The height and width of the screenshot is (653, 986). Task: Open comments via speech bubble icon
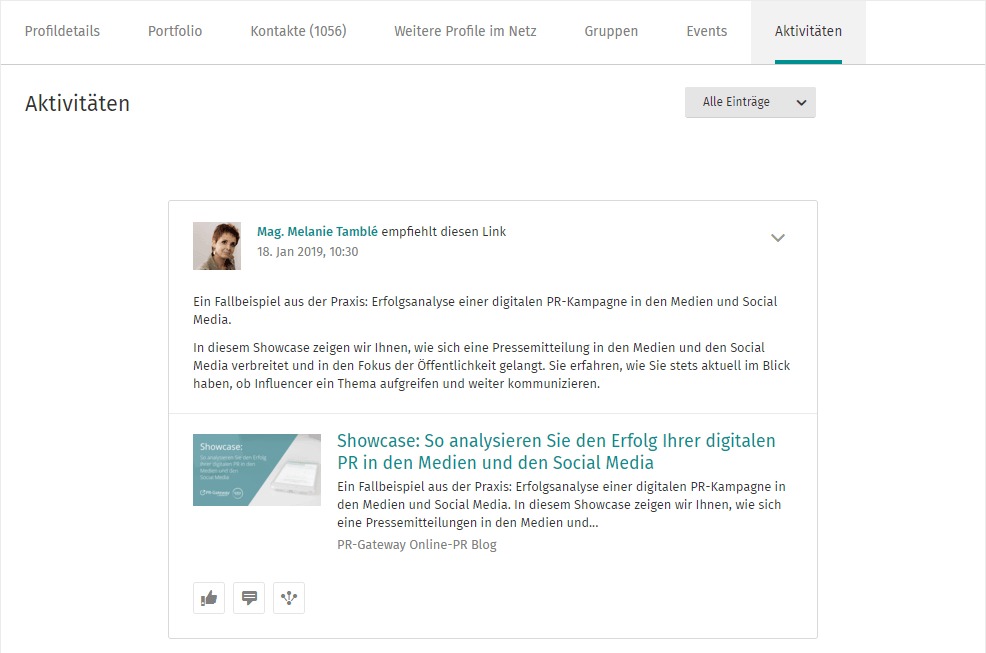point(249,598)
